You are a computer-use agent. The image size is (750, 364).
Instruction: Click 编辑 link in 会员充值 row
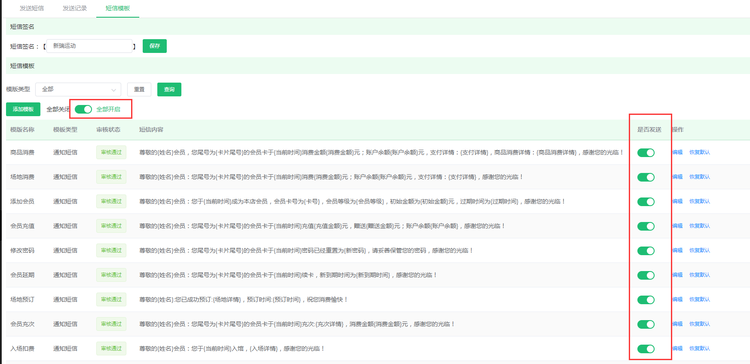pos(677,226)
